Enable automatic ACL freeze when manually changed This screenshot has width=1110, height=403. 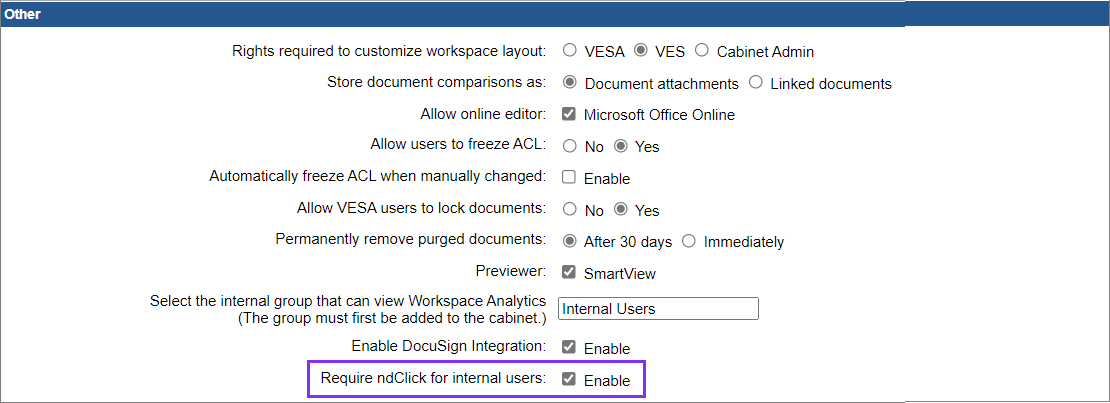569,178
